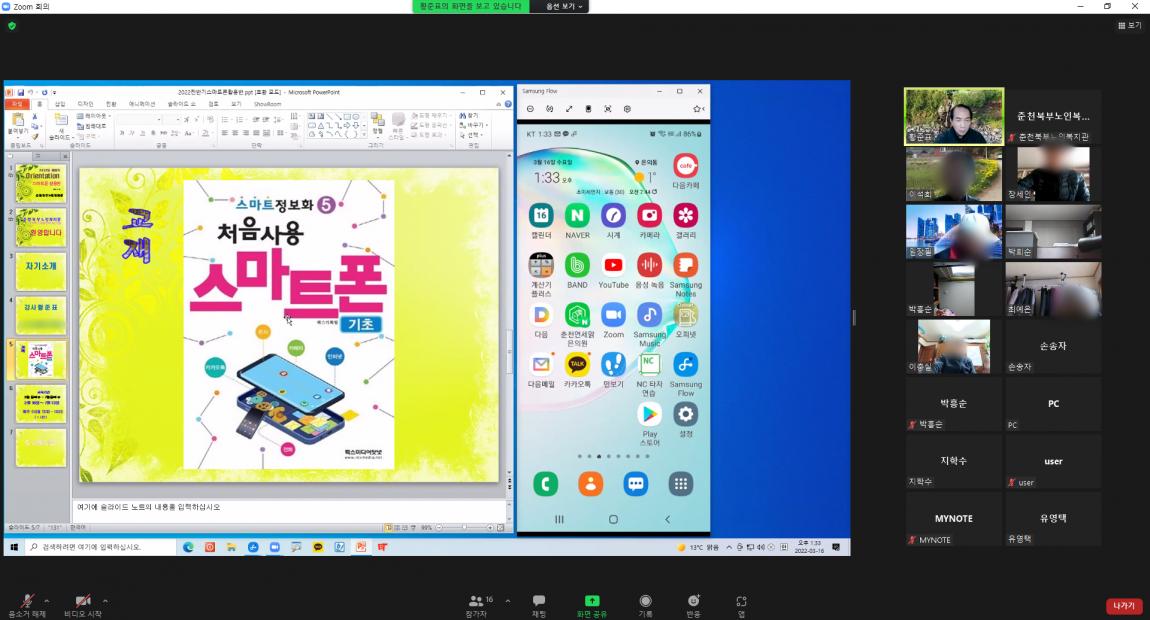Open Gallery app on phone screen
Screen dimensions: 1150x620
pos(685,220)
